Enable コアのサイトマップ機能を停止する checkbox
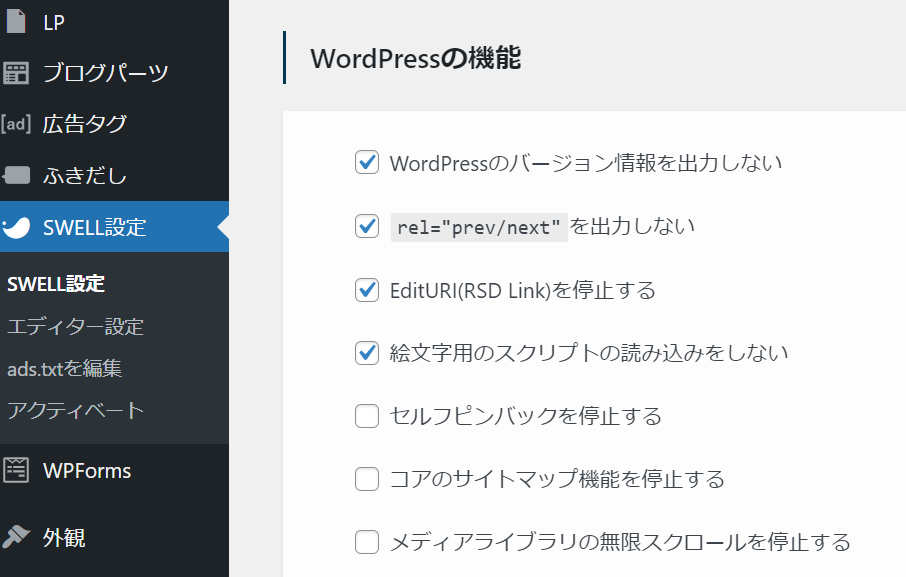 point(367,479)
